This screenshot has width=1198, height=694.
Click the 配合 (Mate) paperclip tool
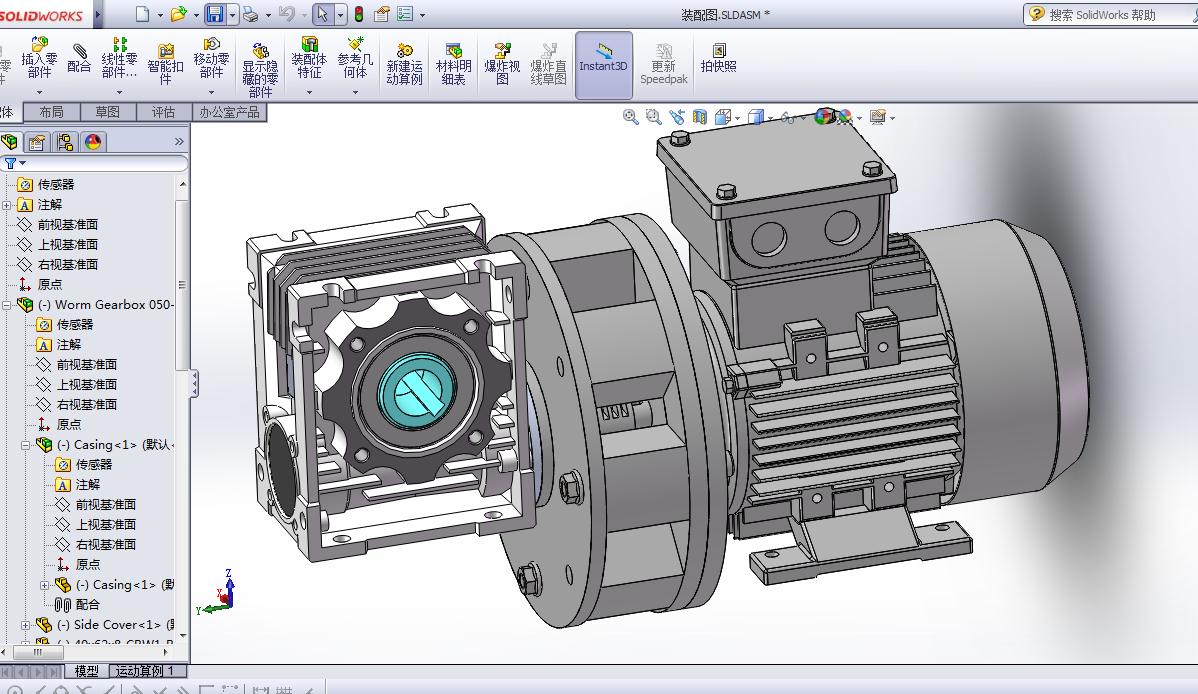pos(79,59)
